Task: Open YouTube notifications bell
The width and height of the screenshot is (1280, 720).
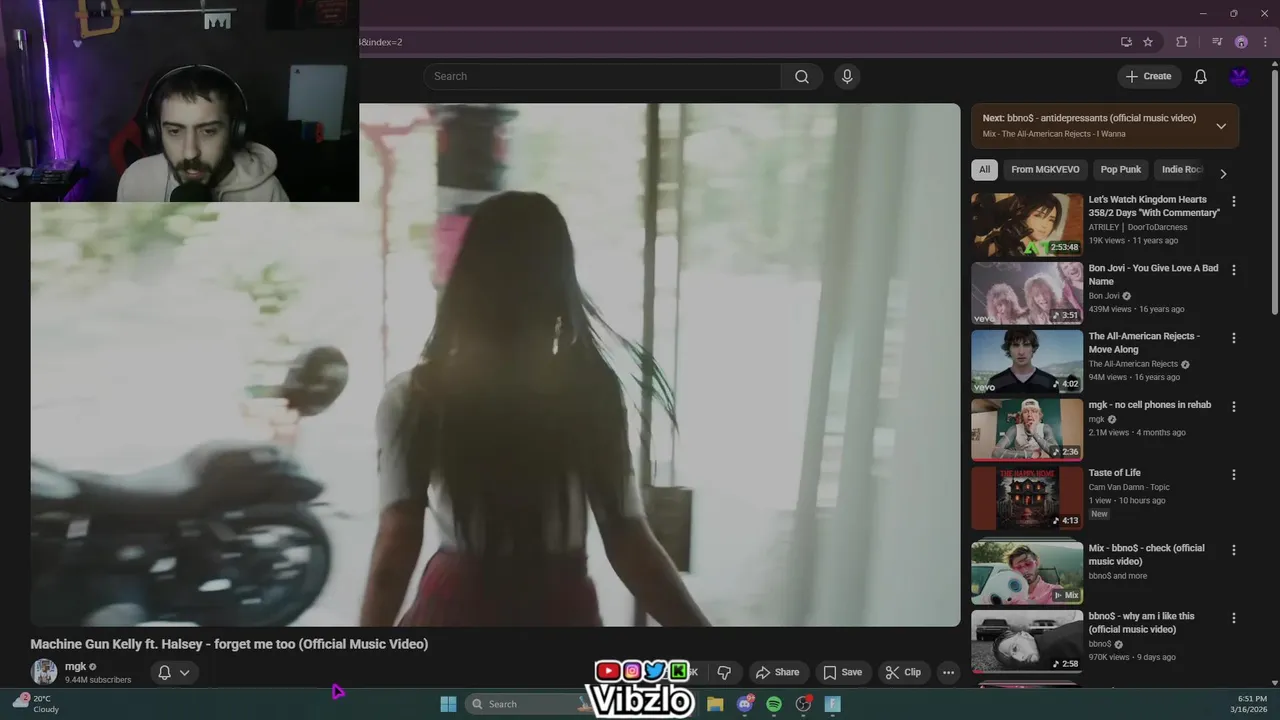Action: click(x=1200, y=77)
